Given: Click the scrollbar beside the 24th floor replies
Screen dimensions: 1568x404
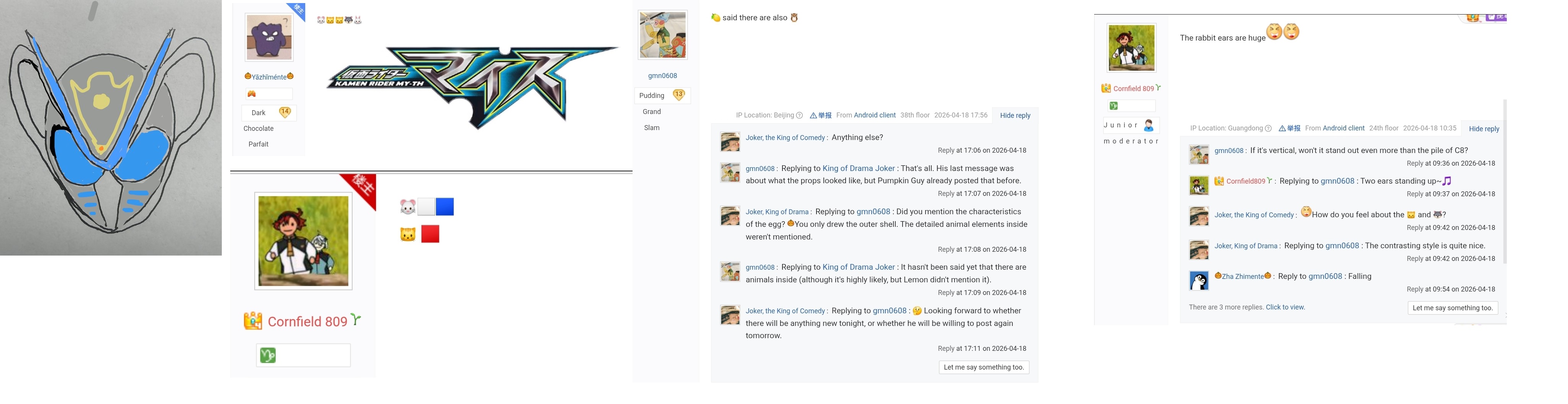Looking at the screenshot, I should click(1505, 182).
